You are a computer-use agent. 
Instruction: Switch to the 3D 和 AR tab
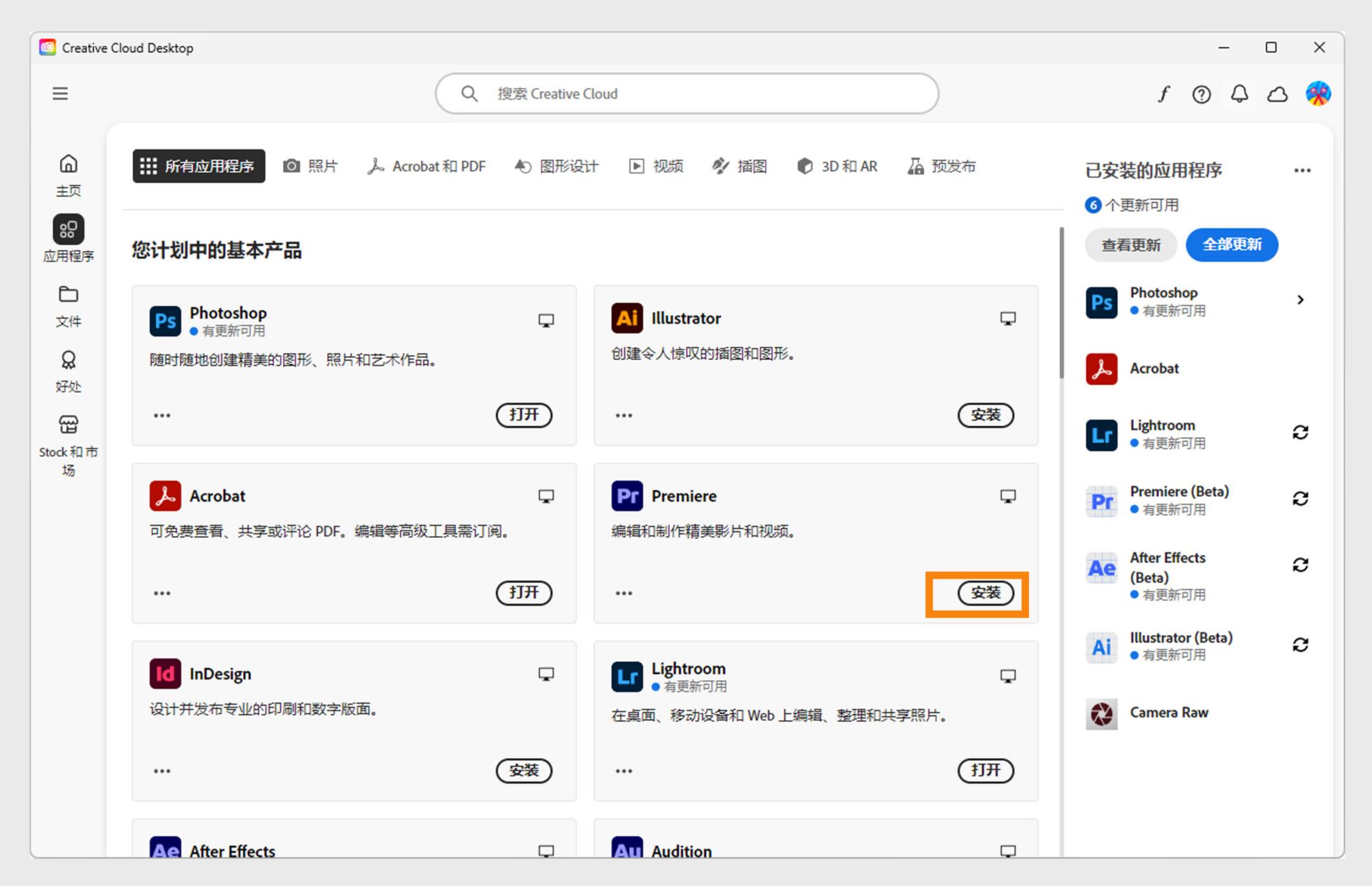click(837, 166)
